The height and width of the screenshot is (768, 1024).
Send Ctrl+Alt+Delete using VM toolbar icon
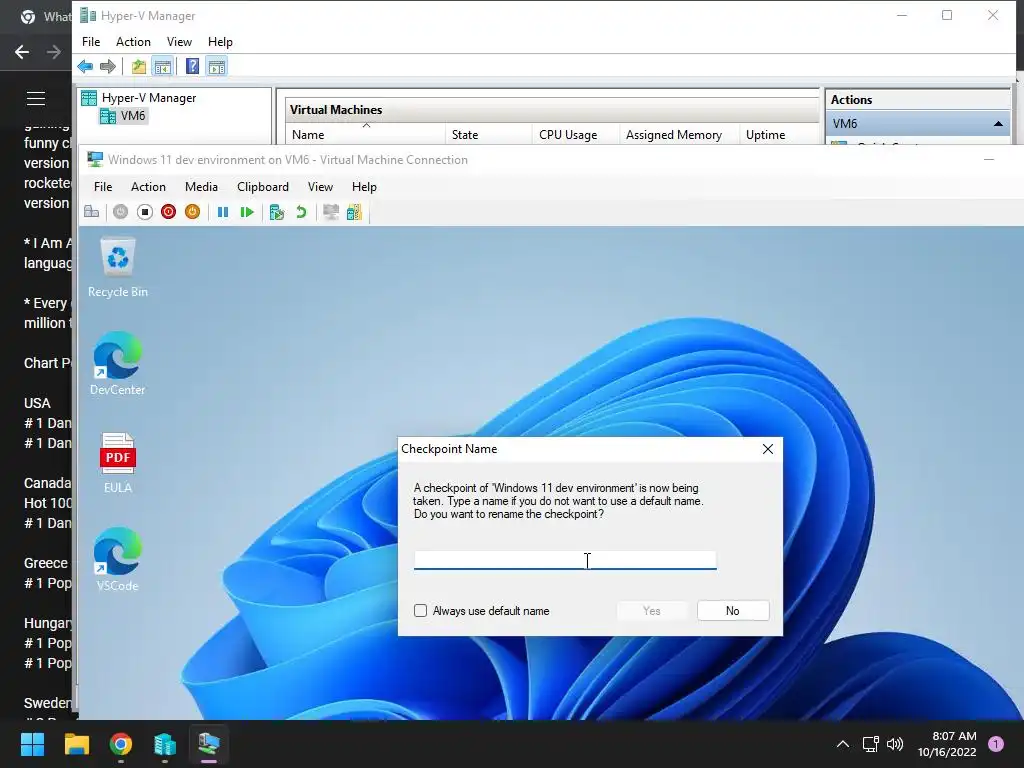(x=91, y=212)
